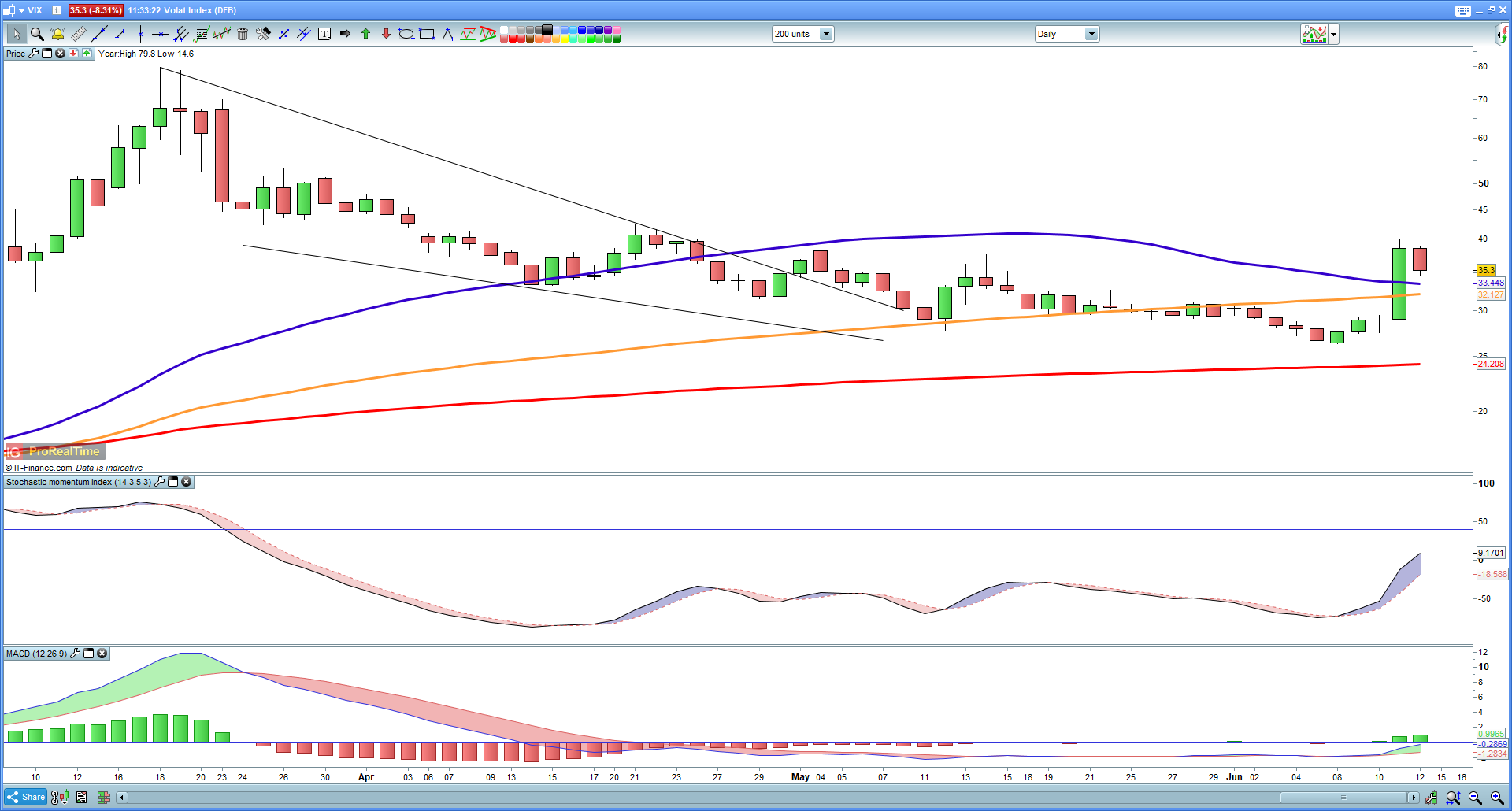This screenshot has width=1512, height=811.
Task: Expand the Daily timeframe dropdown
Action: (1091, 34)
